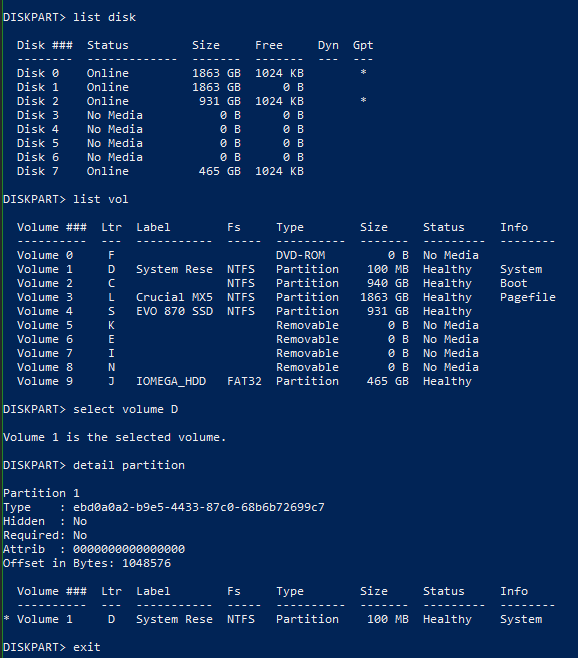Click the Volume 0 DVD-ROM row
578x658 pixels.
click(x=248, y=255)
